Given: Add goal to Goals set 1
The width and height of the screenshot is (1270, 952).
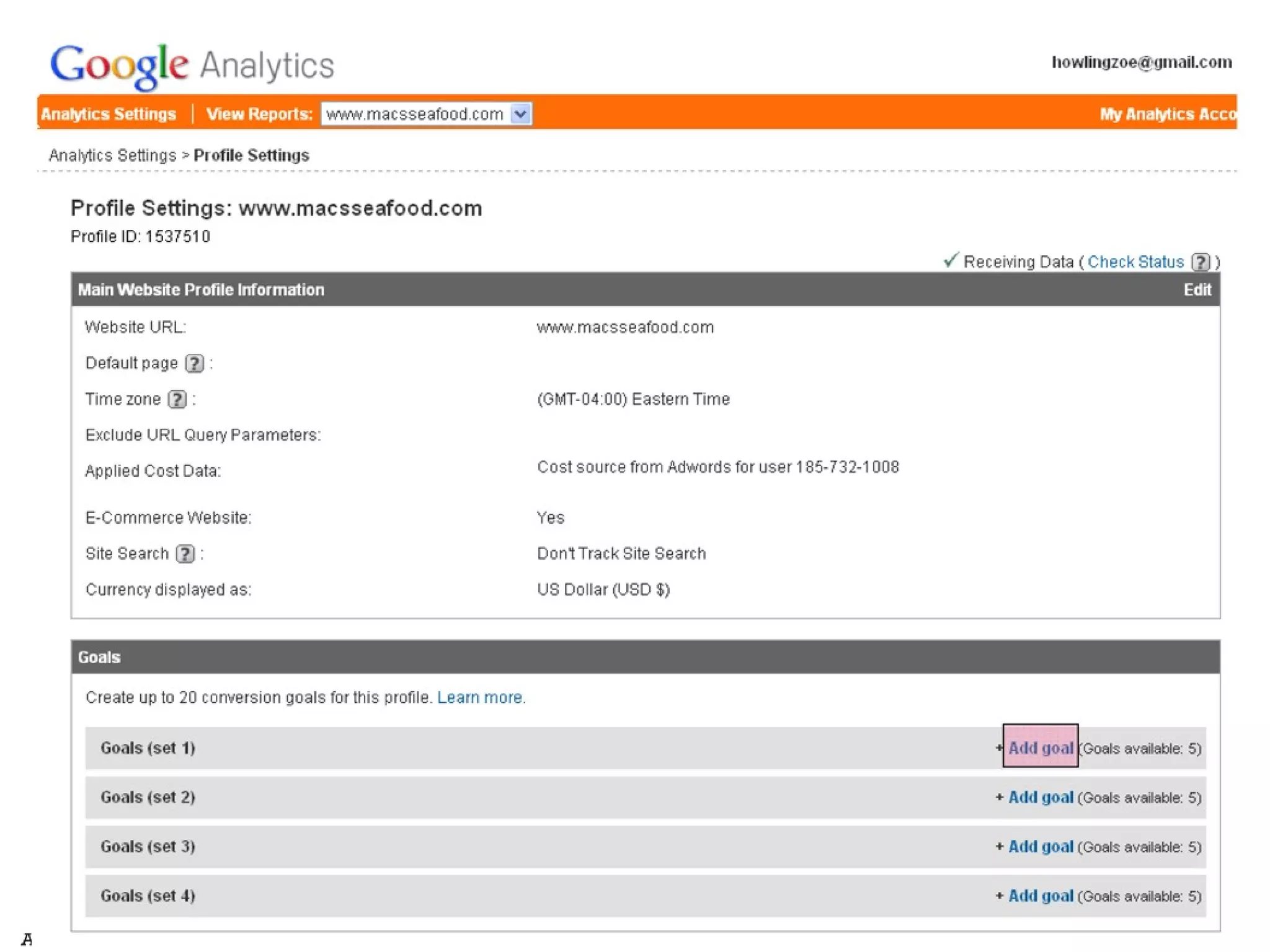Looking at the screenshot, I should click(x=1040, y=748).
